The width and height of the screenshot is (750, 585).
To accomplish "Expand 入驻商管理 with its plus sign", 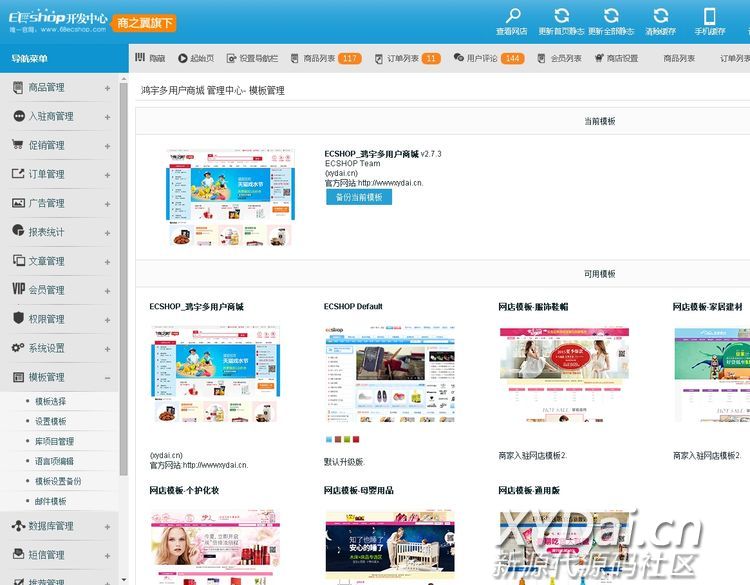I will [x=108, y=117].
